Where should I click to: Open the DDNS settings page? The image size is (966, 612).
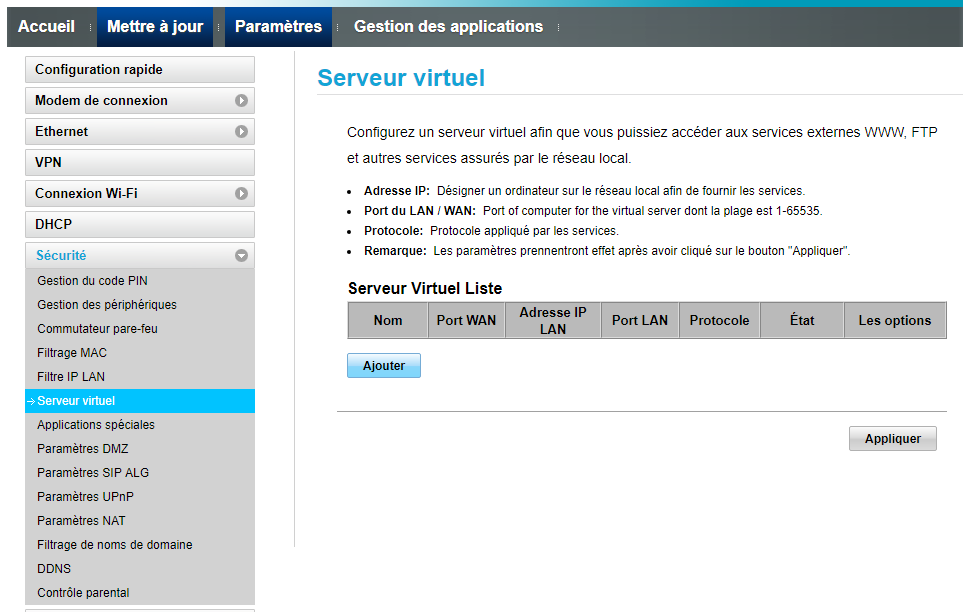tap(54, 569)
